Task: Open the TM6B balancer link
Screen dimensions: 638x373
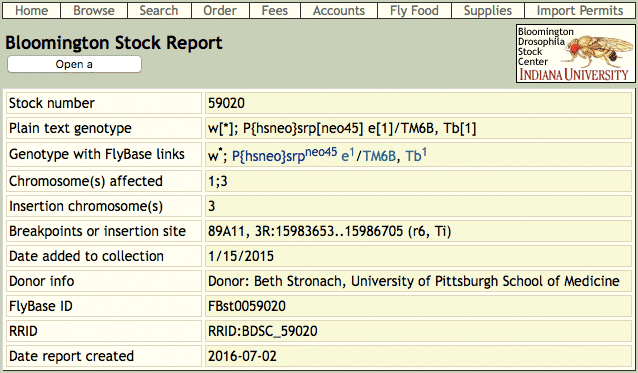Action: tap(379, 156)
